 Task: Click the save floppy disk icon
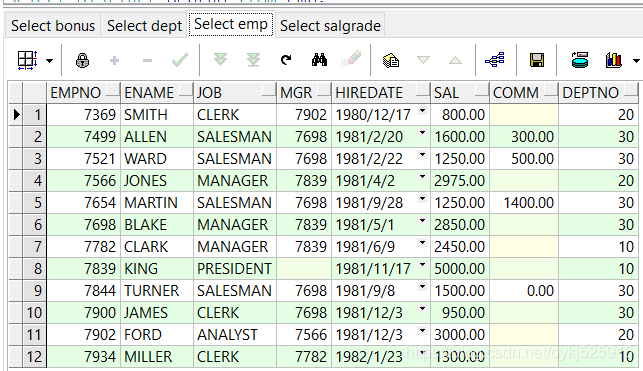click(537, 61)
